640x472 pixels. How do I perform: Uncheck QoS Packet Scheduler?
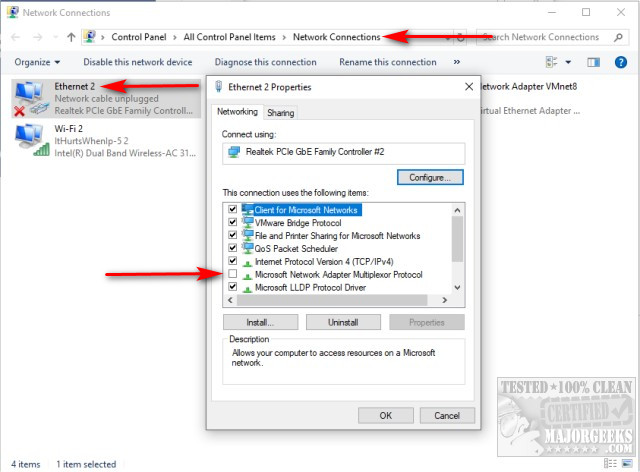(x=233, y=248)
